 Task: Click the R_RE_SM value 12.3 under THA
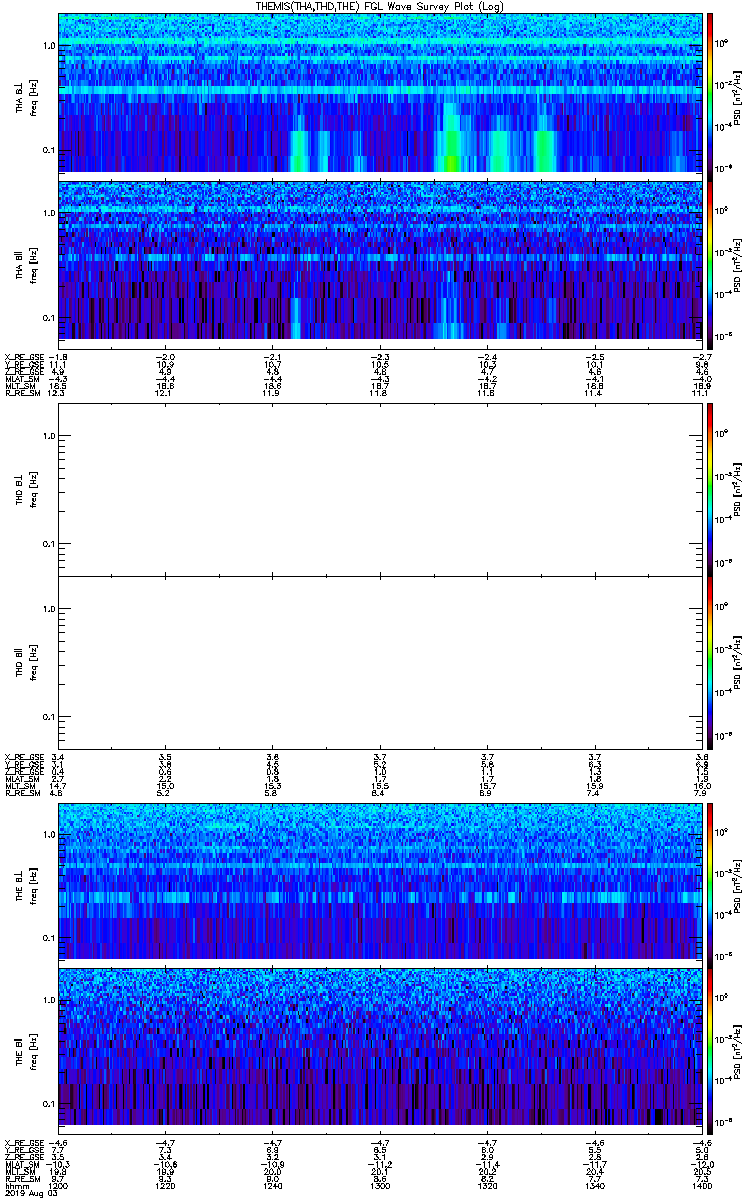coord(58,393)
